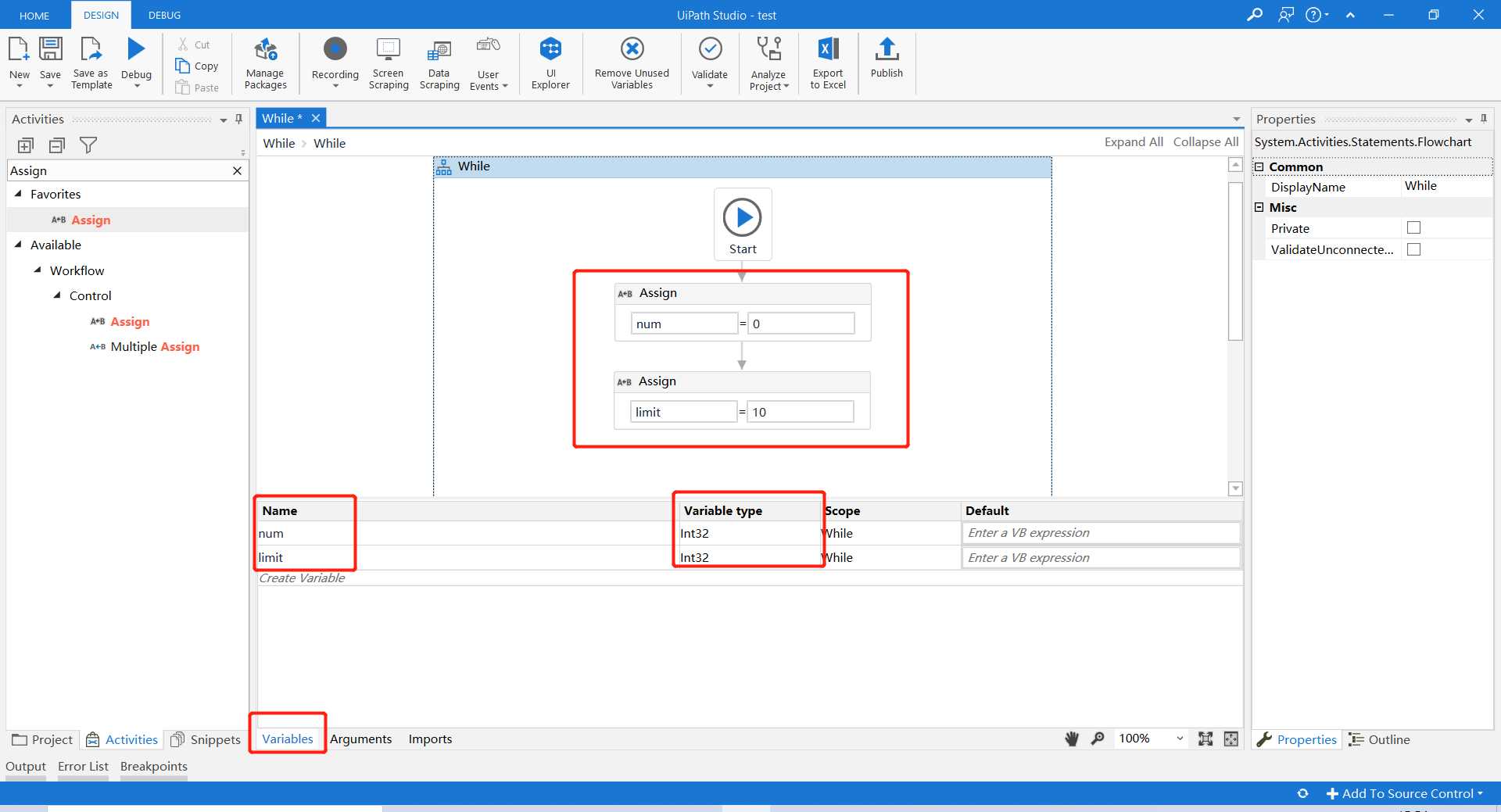
Task: Open Manage Packages
Action: click(x=265, y=63)
